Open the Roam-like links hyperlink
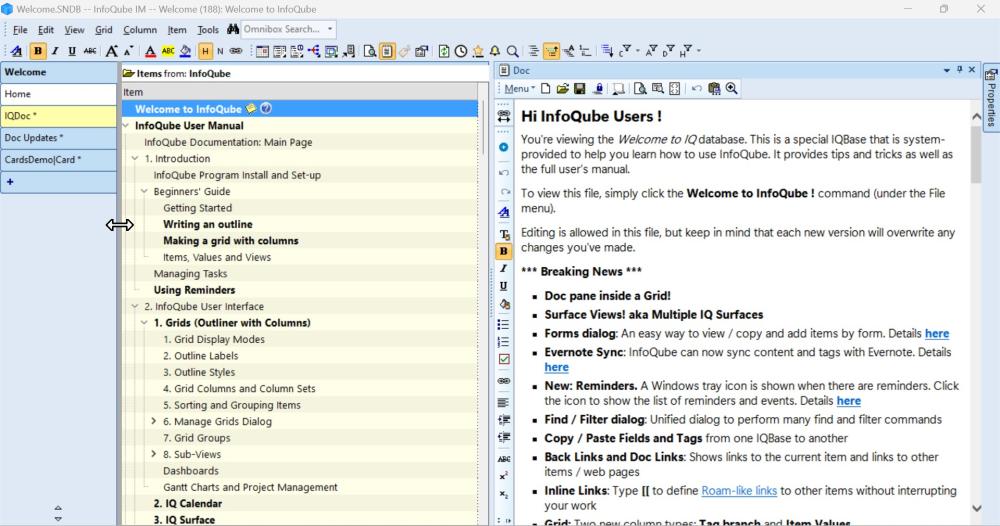Screen dimensions: 1000x526 [739, 491]
